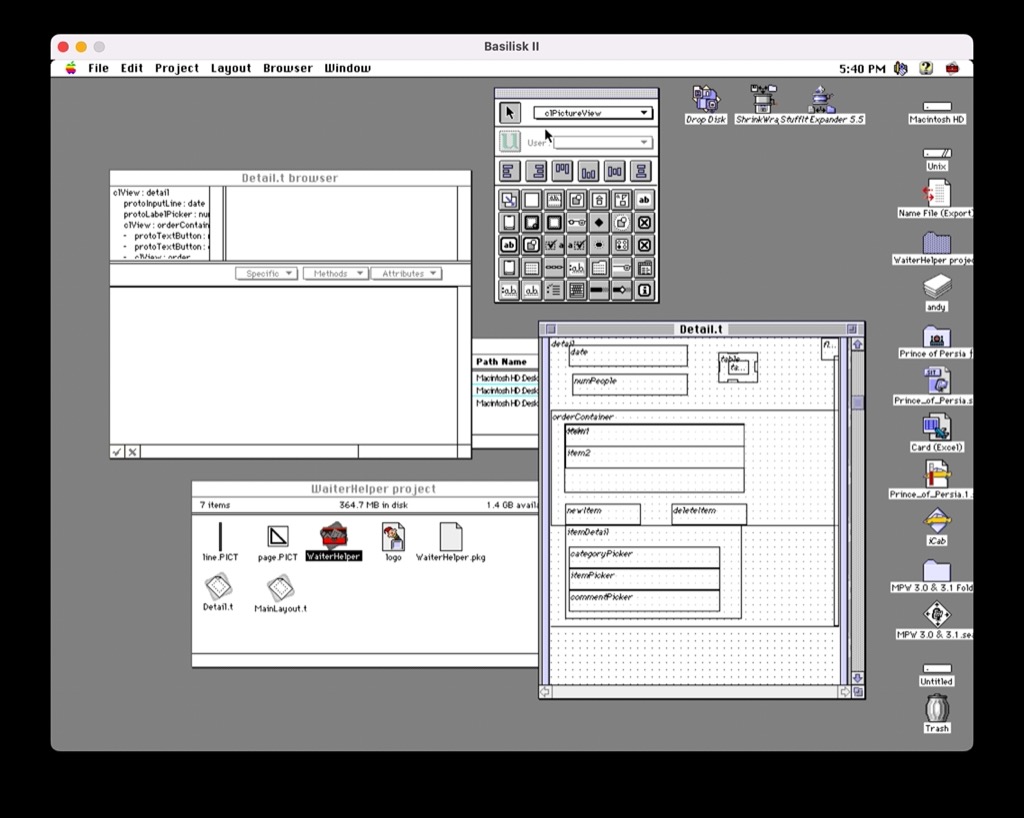Select the newItem button view in layout
The image size is (1024, 818).
(602, 514)
